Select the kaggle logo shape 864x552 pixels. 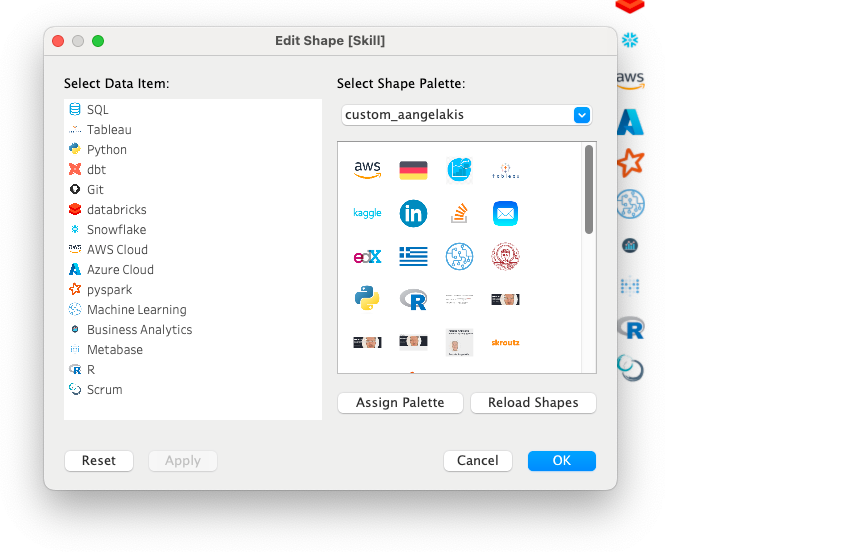(x=368, y=213)
